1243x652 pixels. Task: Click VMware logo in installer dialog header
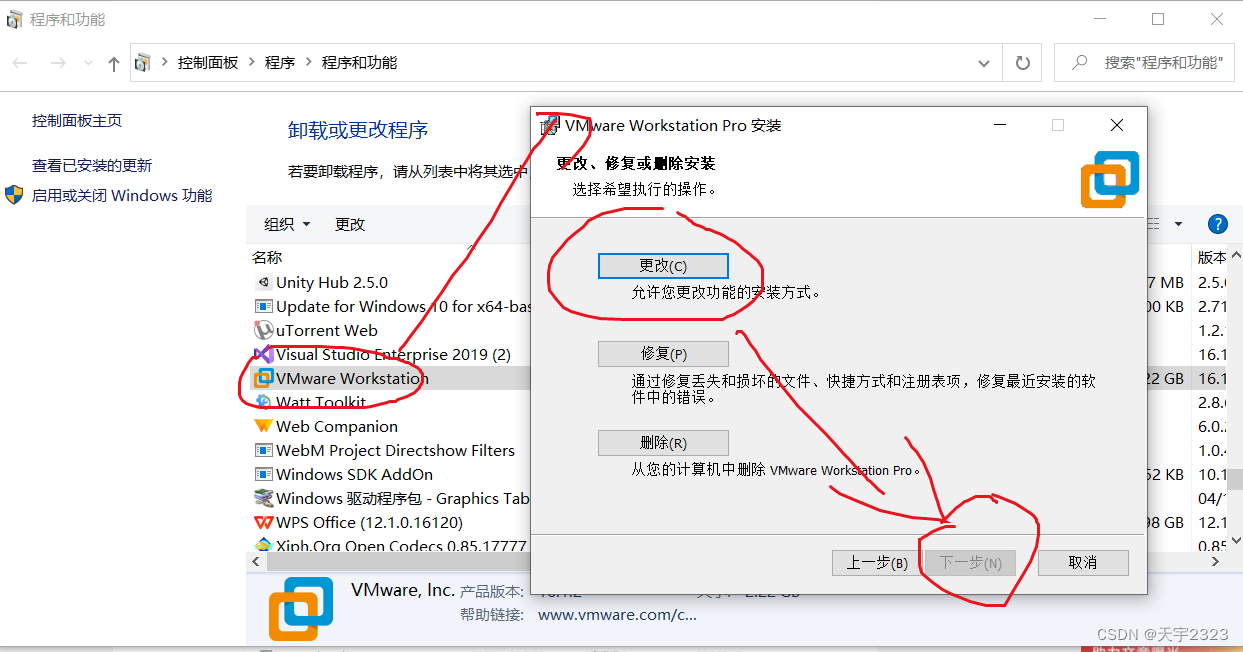(x=1110, y=180)
